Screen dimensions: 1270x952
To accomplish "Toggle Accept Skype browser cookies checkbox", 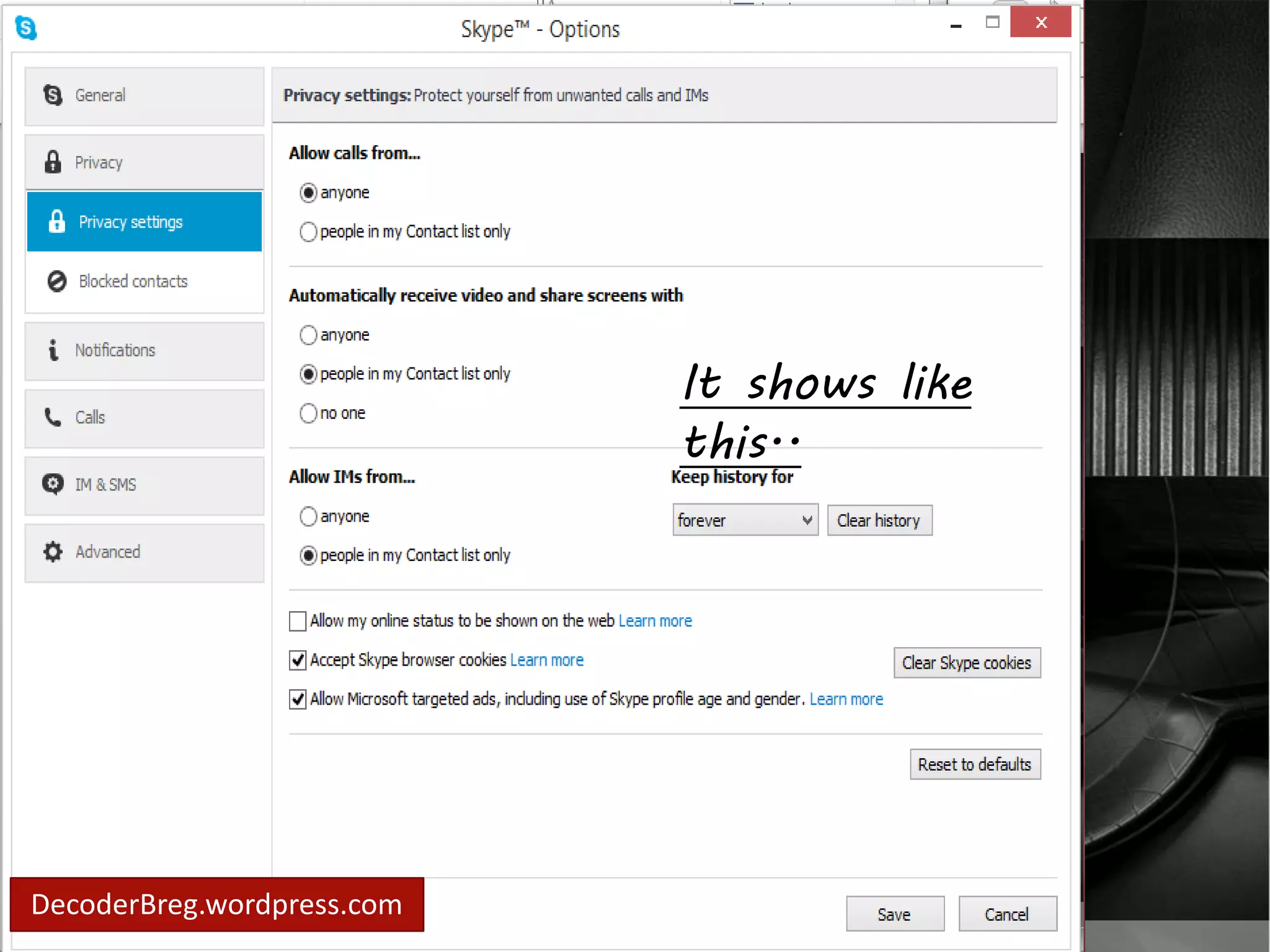I will [298, 660].
